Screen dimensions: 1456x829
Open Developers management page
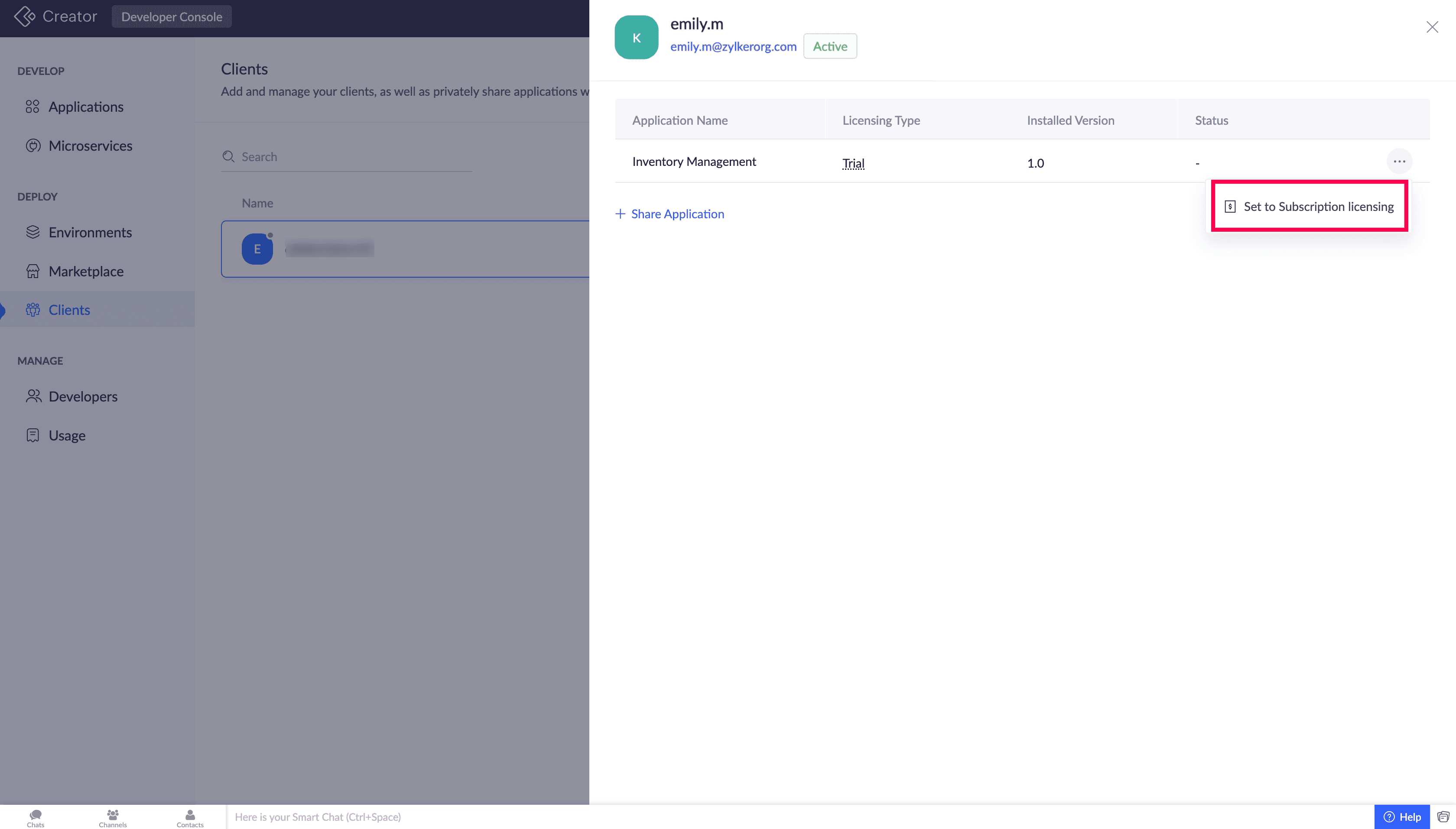[83, 396]
